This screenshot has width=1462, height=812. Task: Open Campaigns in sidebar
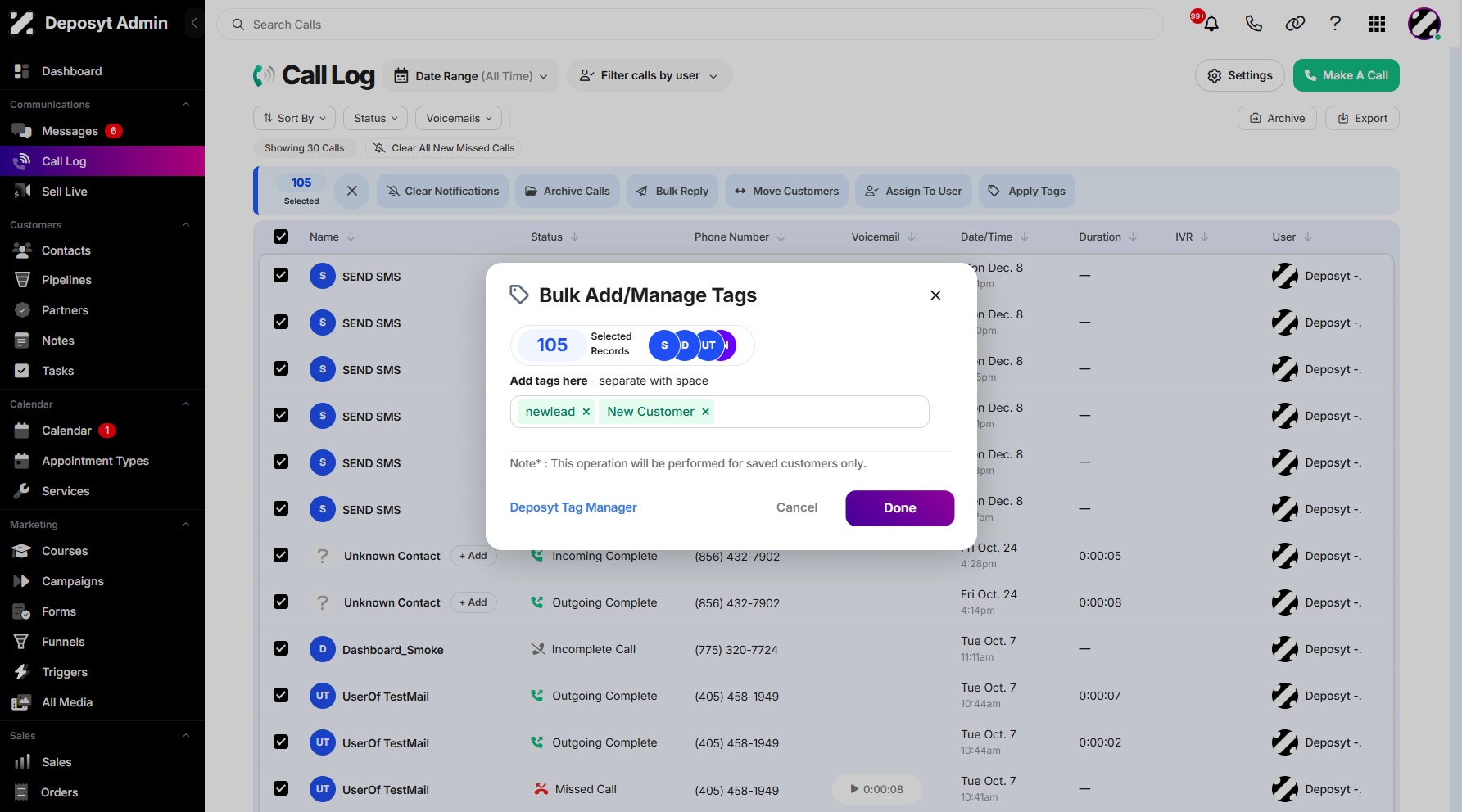73,581
